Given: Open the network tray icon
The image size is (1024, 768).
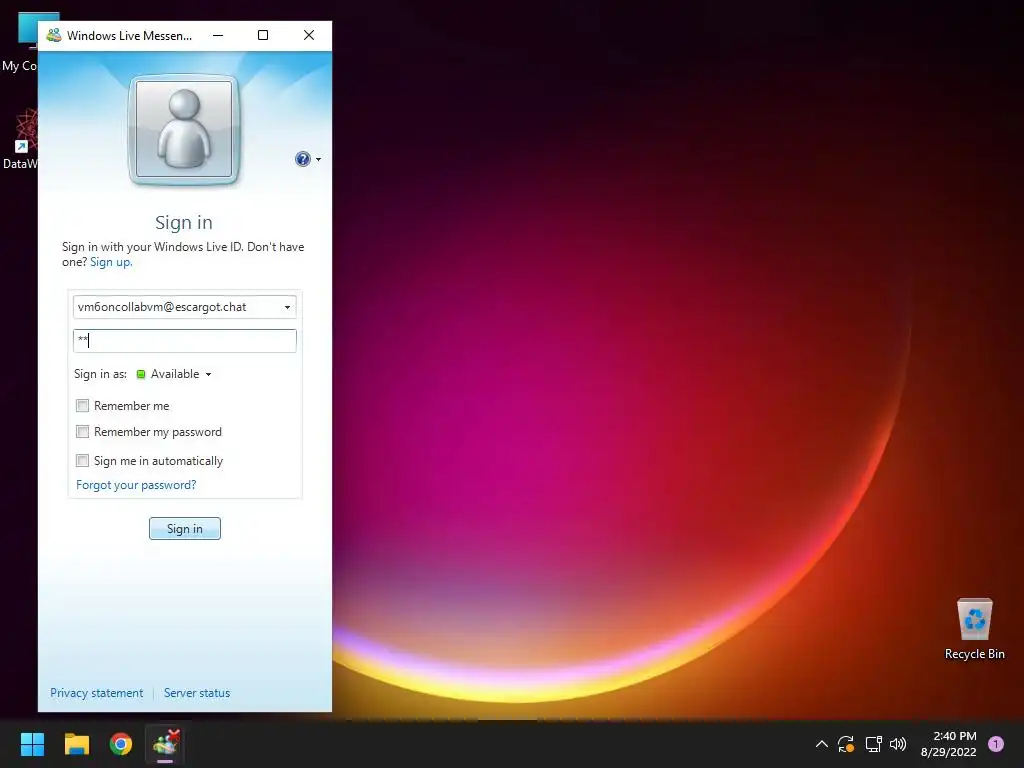Looking at the screenshot, I should [x=873, y=744].
